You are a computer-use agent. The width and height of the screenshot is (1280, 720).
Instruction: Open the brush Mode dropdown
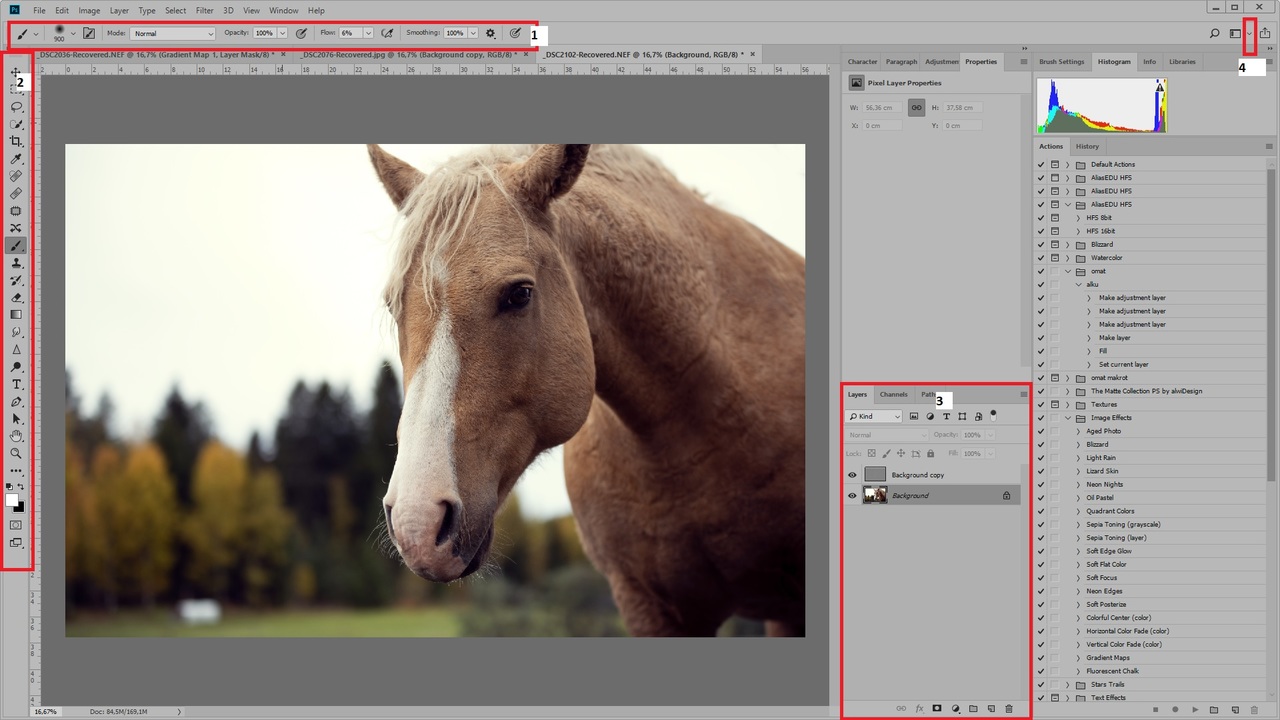pos(172,33)
